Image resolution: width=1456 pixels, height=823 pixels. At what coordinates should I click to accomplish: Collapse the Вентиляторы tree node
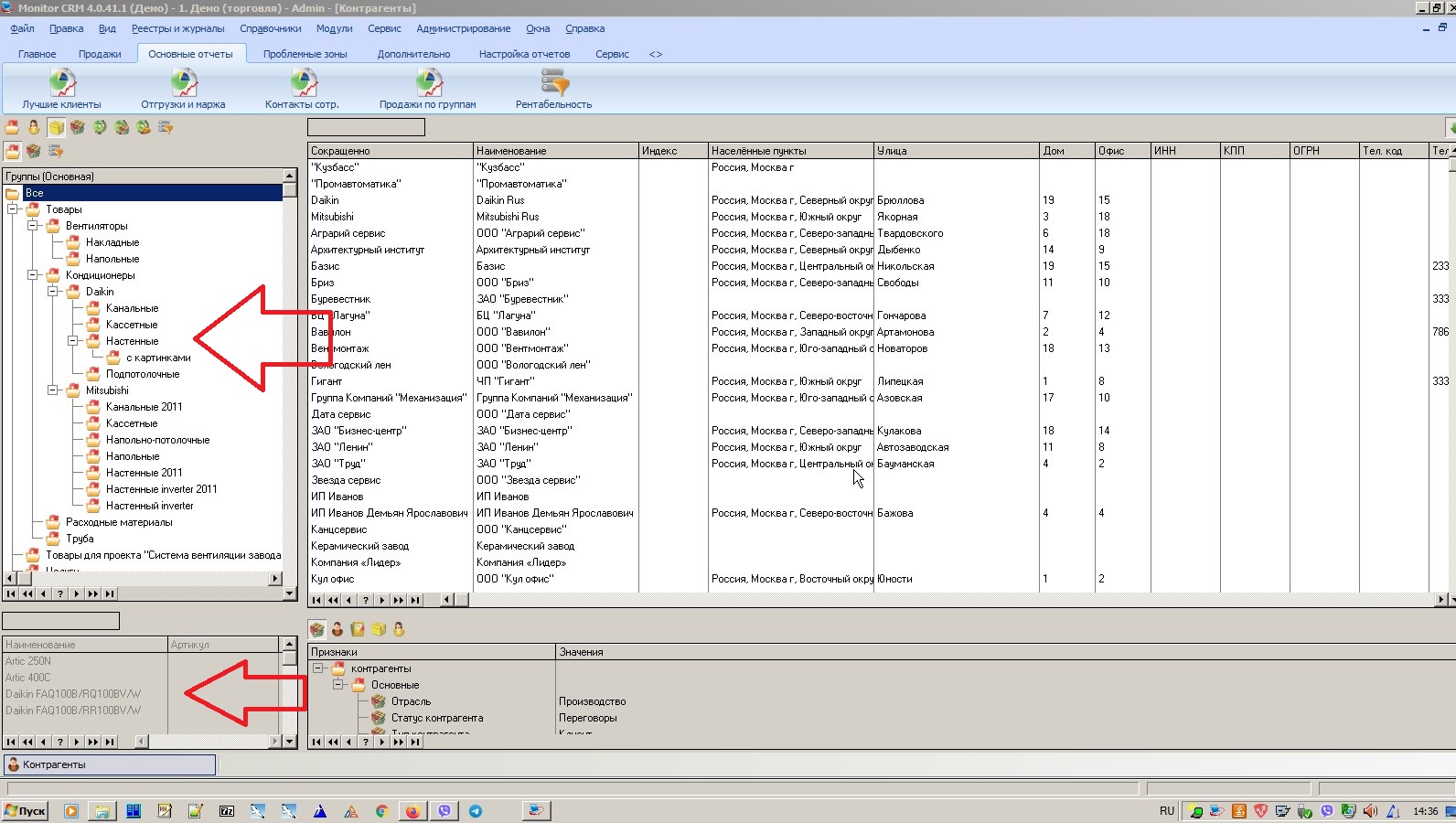[x=33, y=226]
